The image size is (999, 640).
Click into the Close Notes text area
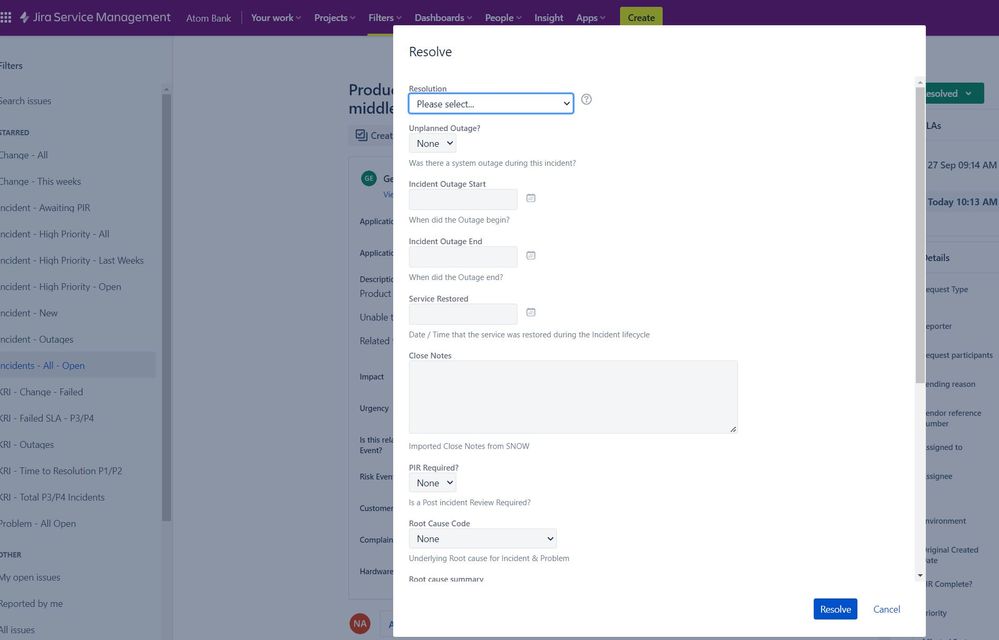tap(573, 397)
